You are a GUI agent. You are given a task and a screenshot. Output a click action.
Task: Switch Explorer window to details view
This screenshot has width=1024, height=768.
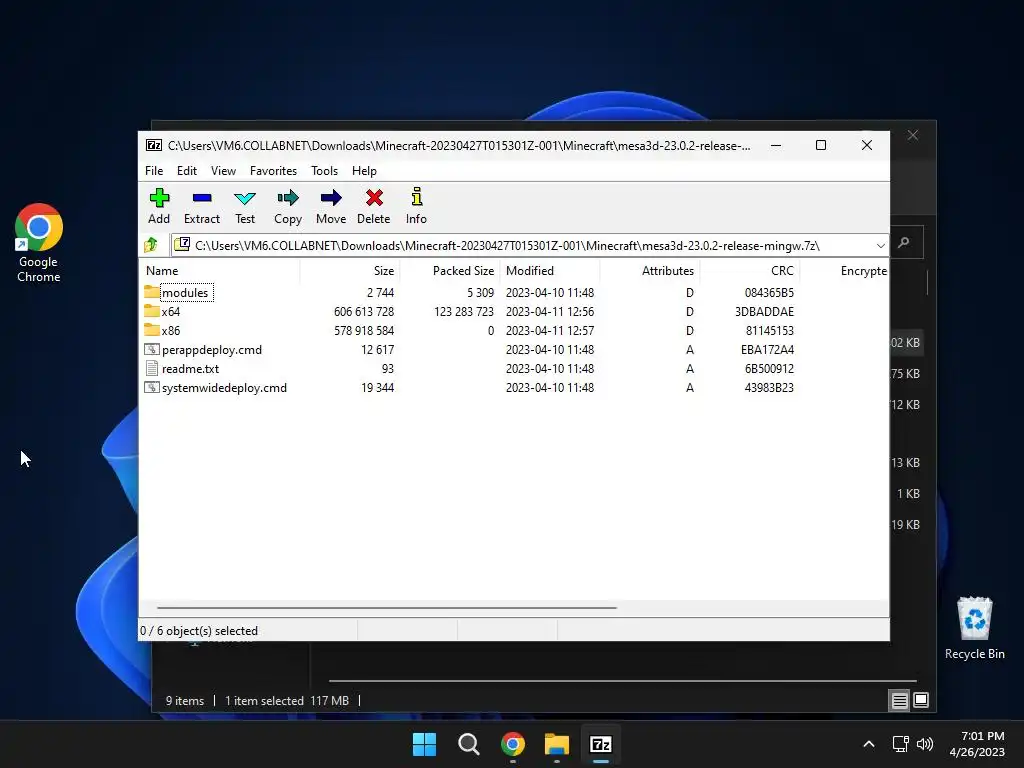pyautogui.click(x=899, y=701)
